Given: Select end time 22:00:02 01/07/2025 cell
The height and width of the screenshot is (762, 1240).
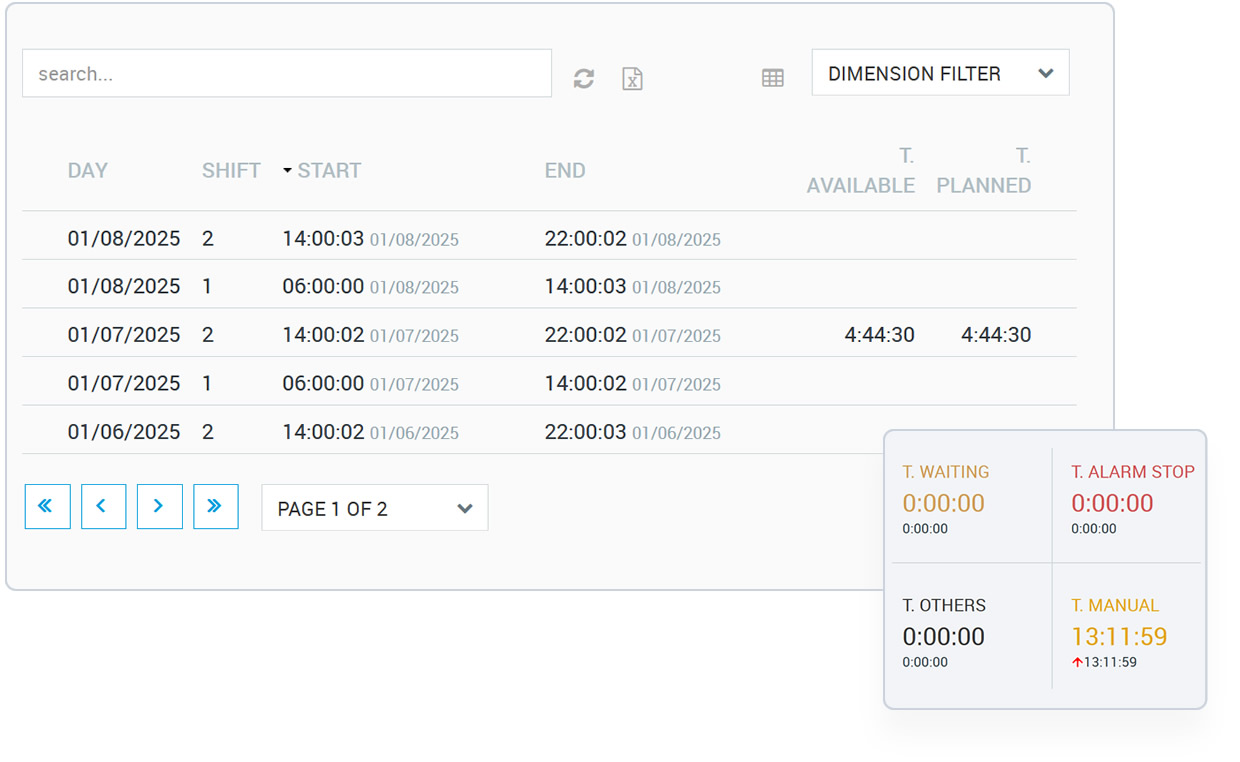Looking at the screenshot, I should point(633,335).
